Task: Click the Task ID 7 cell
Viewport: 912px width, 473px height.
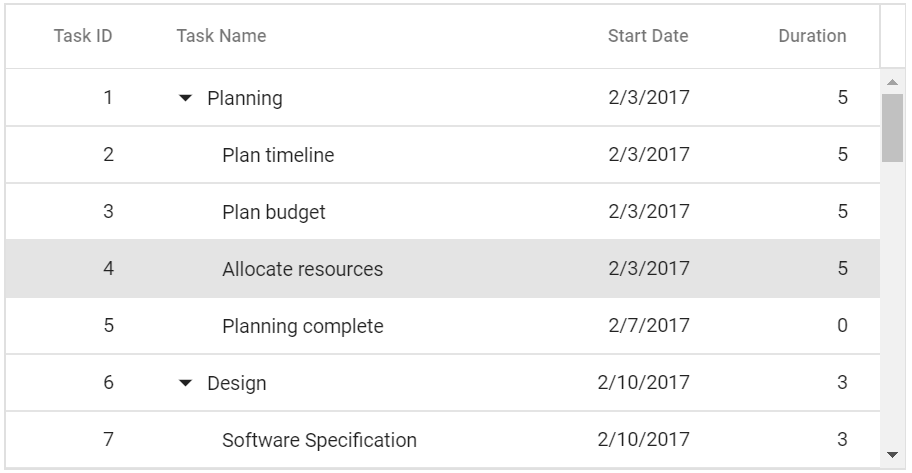Action: 108,440
